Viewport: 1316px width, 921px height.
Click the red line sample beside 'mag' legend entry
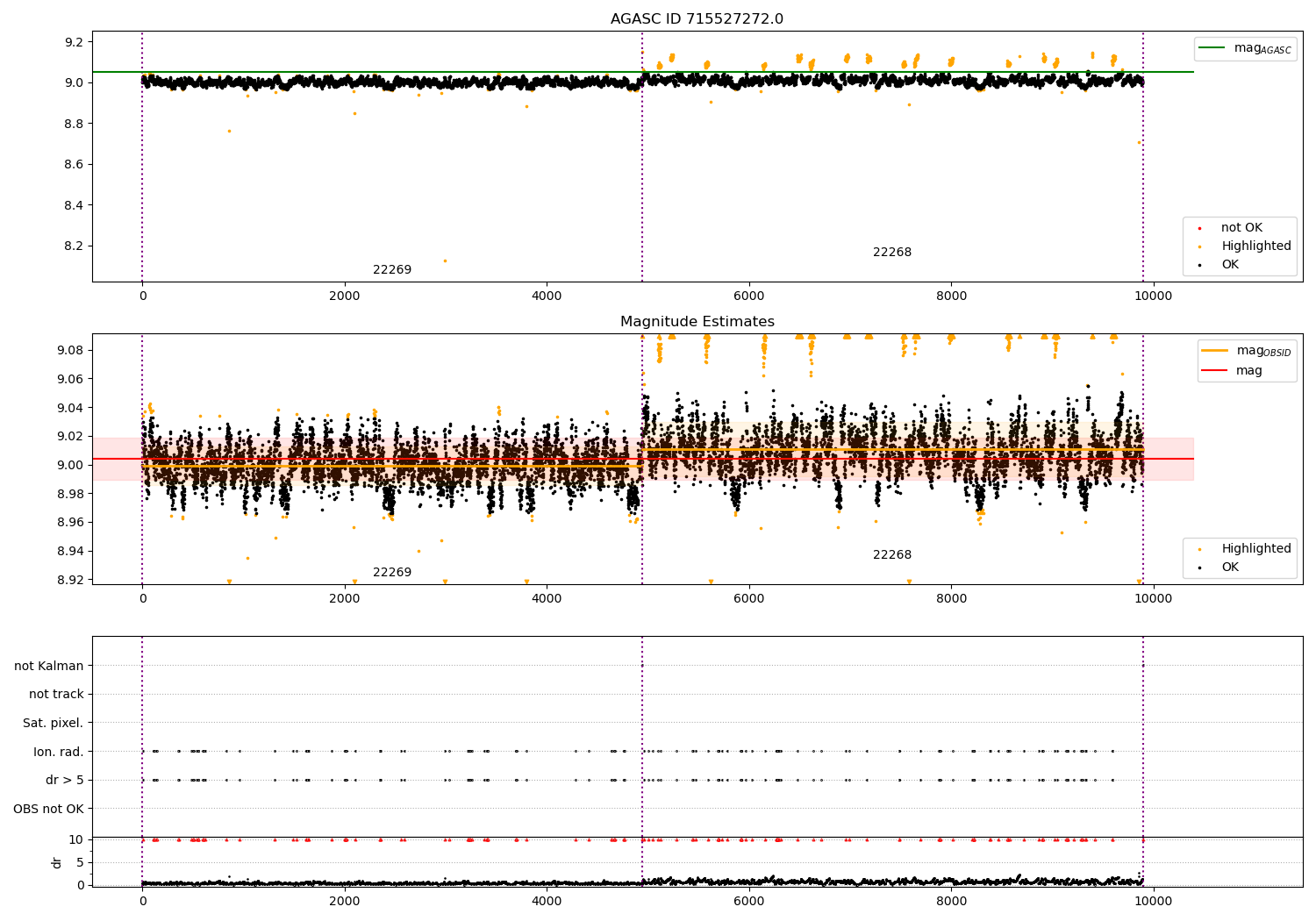click(1214, 371)
